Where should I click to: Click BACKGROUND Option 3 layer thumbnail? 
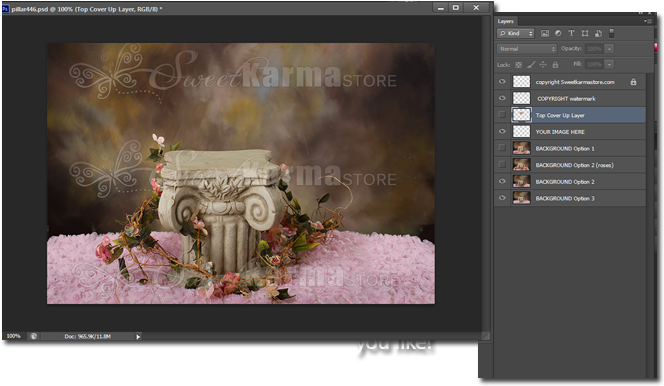tap(521, 198)
